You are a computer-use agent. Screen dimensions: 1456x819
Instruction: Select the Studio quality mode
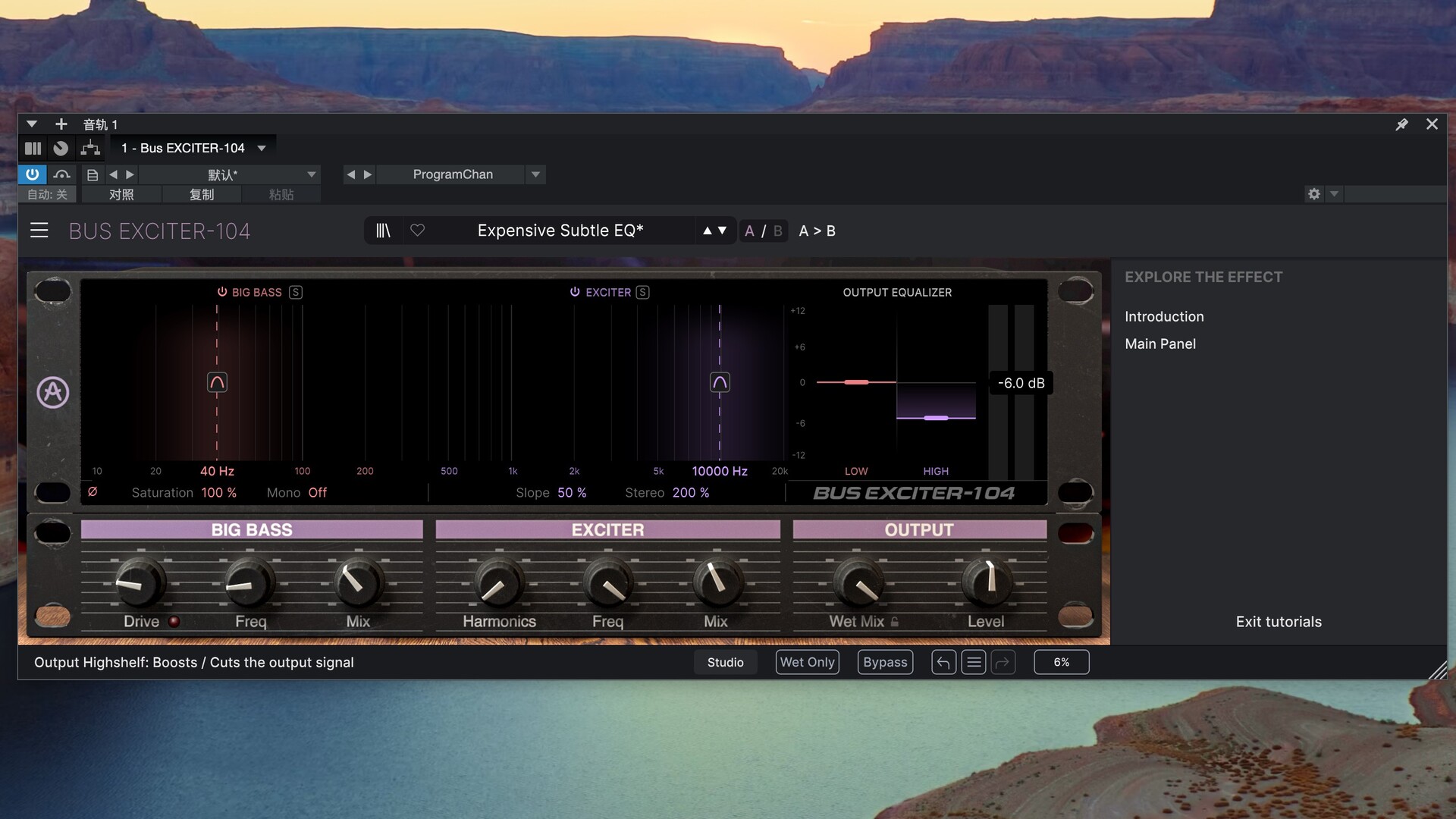click(726, 662)
